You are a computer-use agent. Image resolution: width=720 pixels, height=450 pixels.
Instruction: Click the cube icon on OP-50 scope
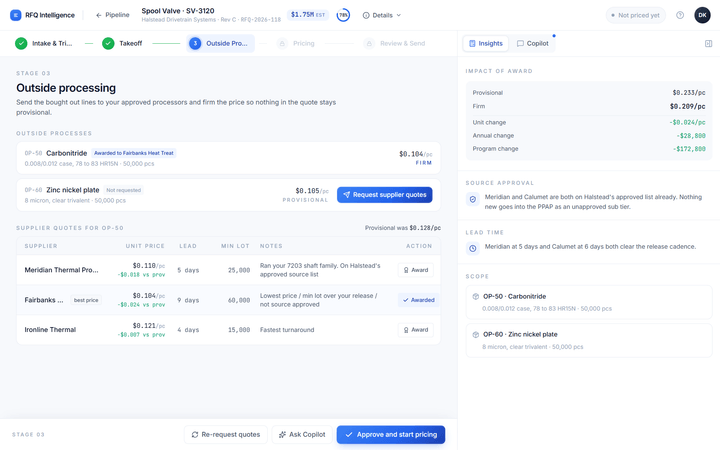(476, 296)
